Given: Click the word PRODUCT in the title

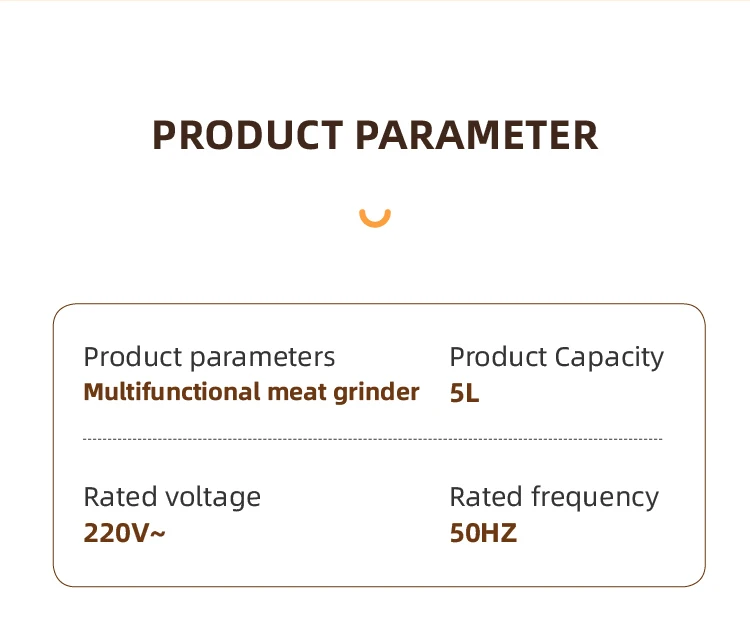Looking at the screenshot, I should (x=248, y=135).
